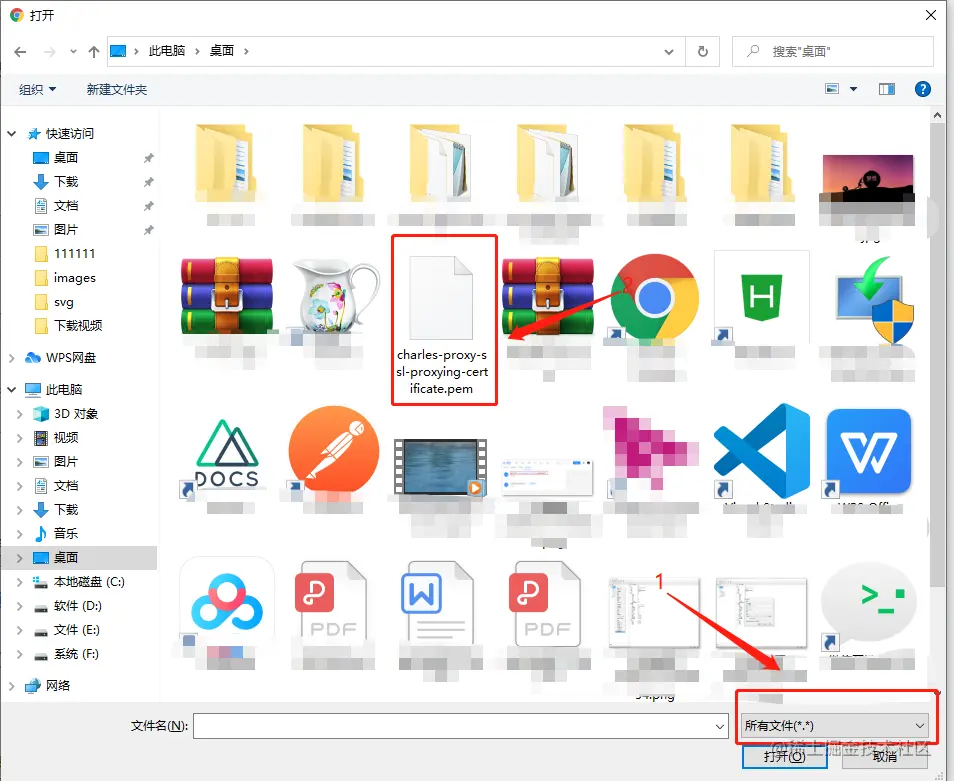Screen dimensions: 954x781
Task: Select the video file with film-strip thumbnail
Action: (440, 467)
